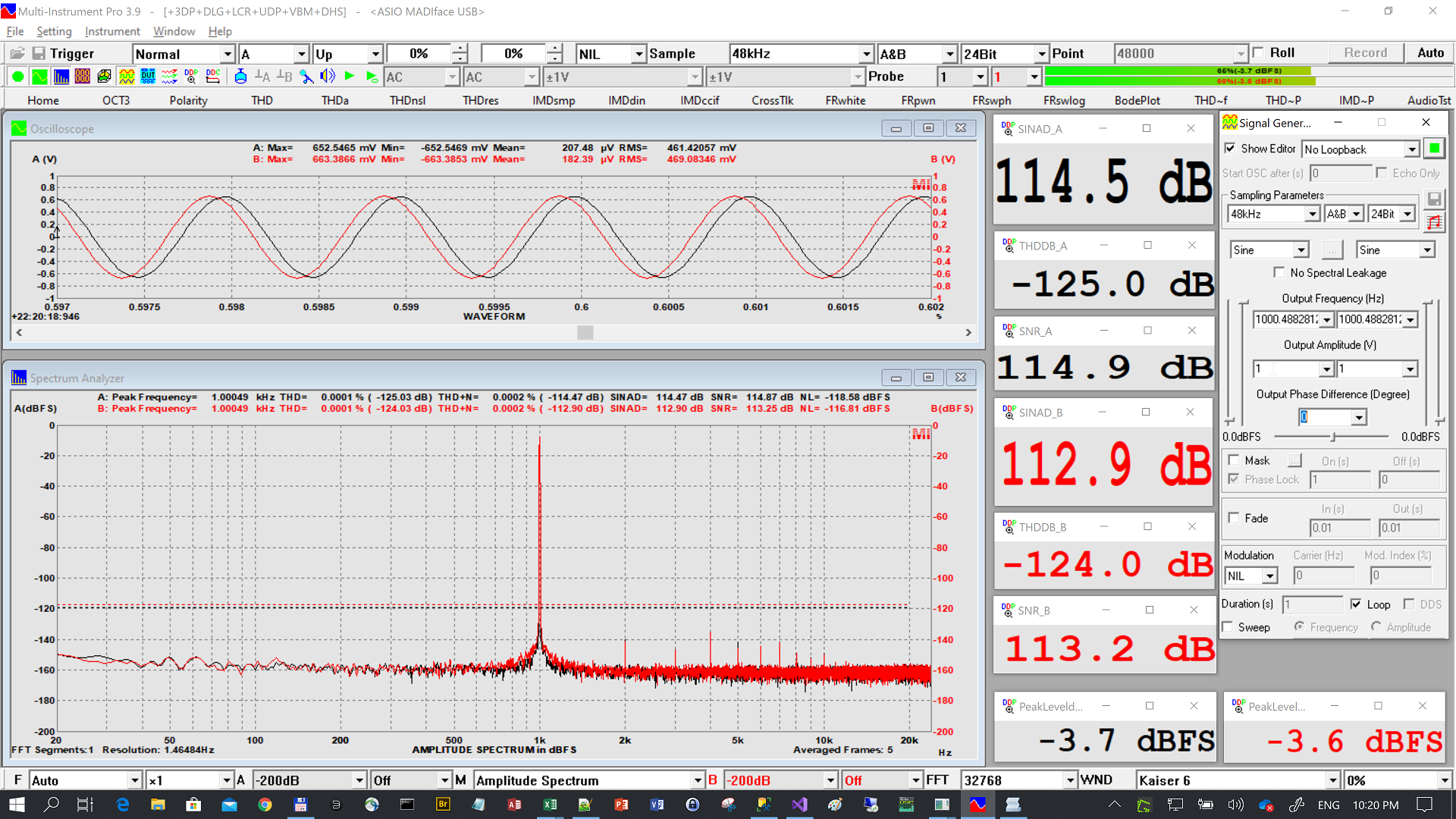
Task: Open the Signal Generator waveform icon
Action: click(127, 77)
